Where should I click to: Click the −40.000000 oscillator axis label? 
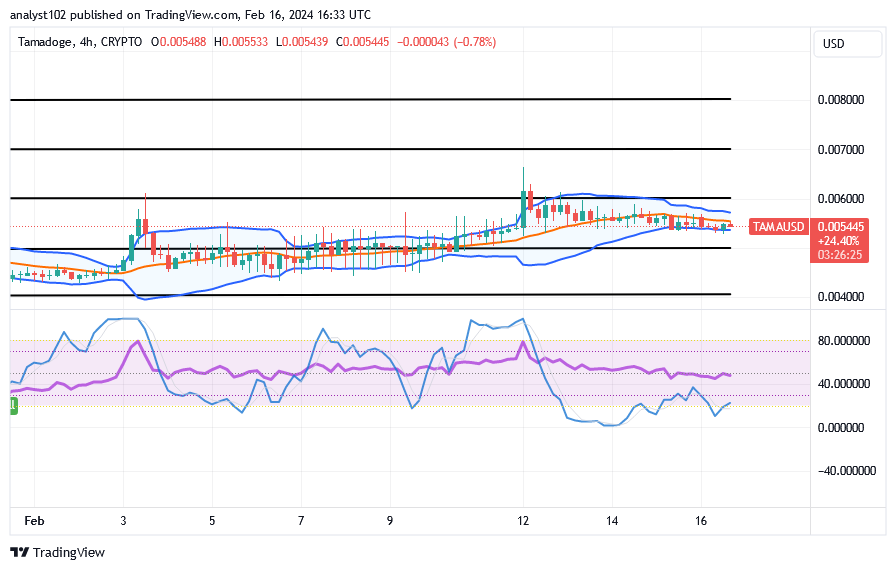(x=846, y=471)
